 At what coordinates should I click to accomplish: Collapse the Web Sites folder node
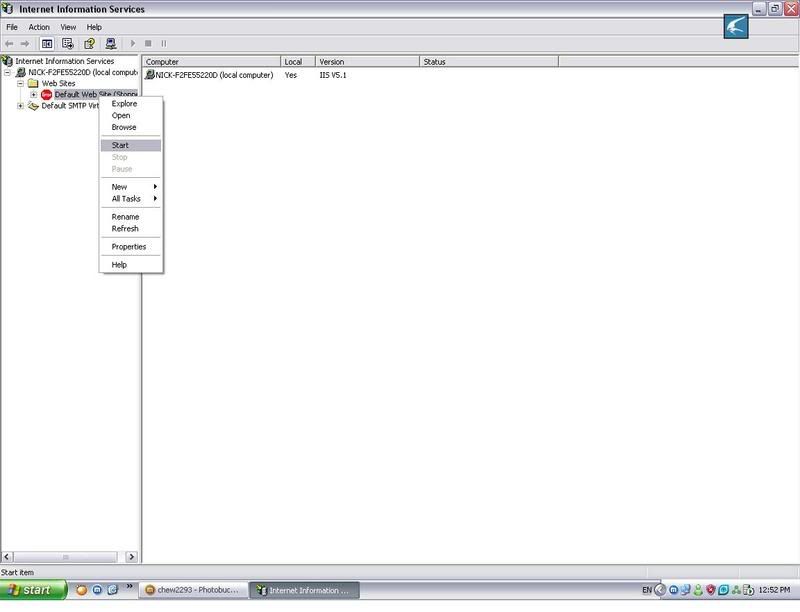(20, 83)
